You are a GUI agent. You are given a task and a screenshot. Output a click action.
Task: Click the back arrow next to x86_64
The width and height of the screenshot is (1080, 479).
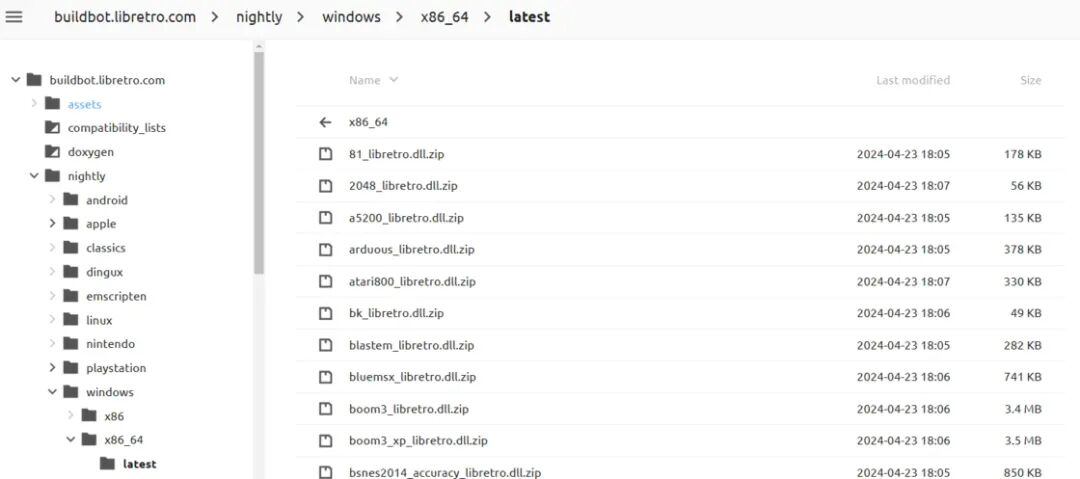326,122
